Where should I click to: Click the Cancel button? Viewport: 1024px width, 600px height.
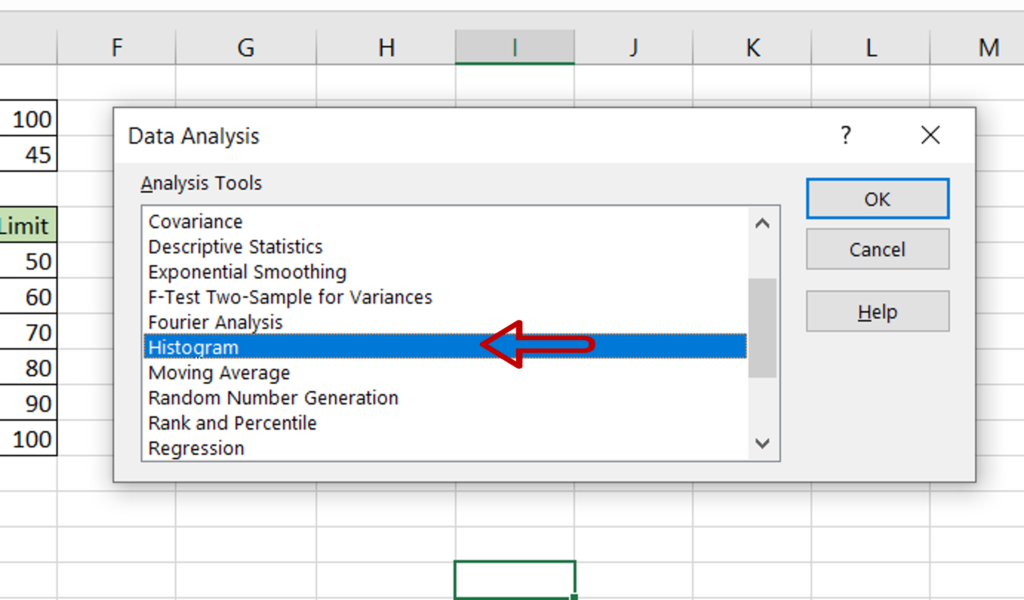[877, 249]
